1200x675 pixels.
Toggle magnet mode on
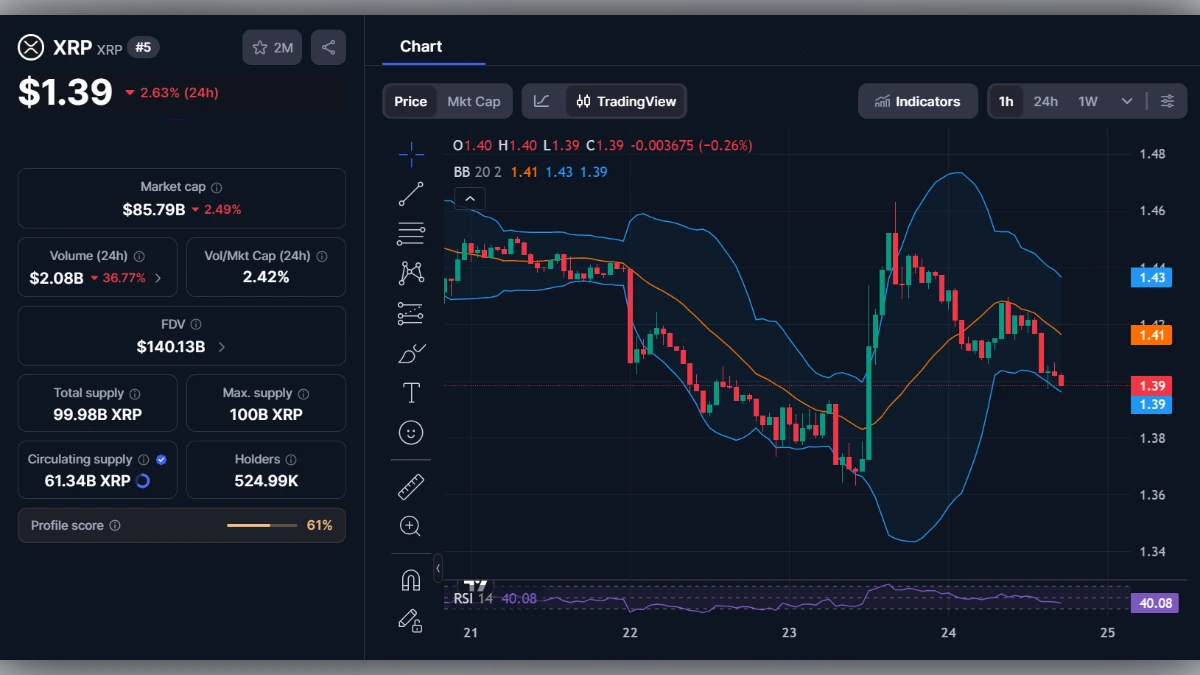click(410, 578)
